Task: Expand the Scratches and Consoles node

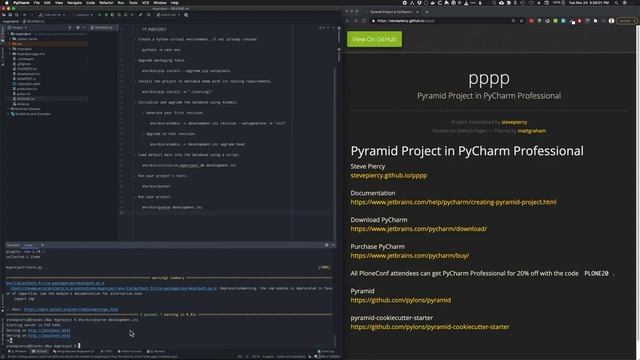Action: pyautogui.click(x=9, y=114)
